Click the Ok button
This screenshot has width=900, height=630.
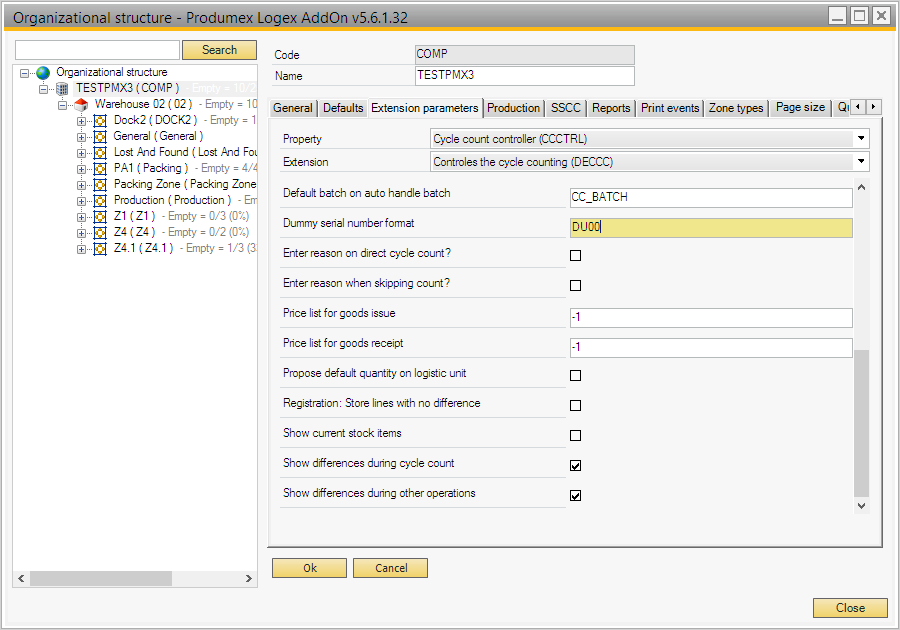pos(310,568)
